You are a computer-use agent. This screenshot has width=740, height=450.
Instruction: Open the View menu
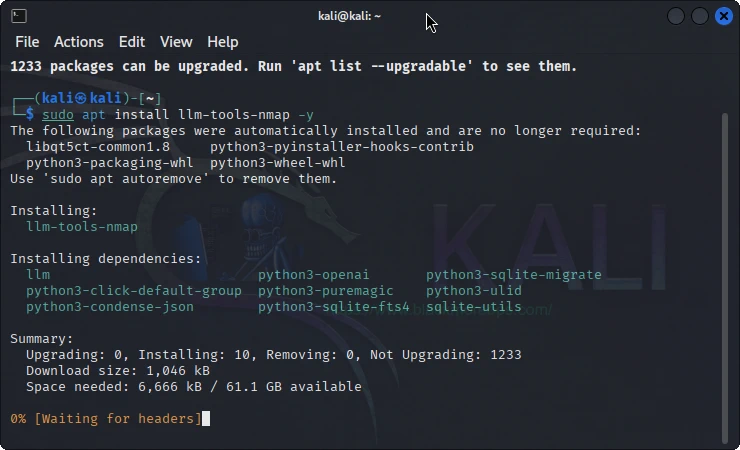point(176,42)
